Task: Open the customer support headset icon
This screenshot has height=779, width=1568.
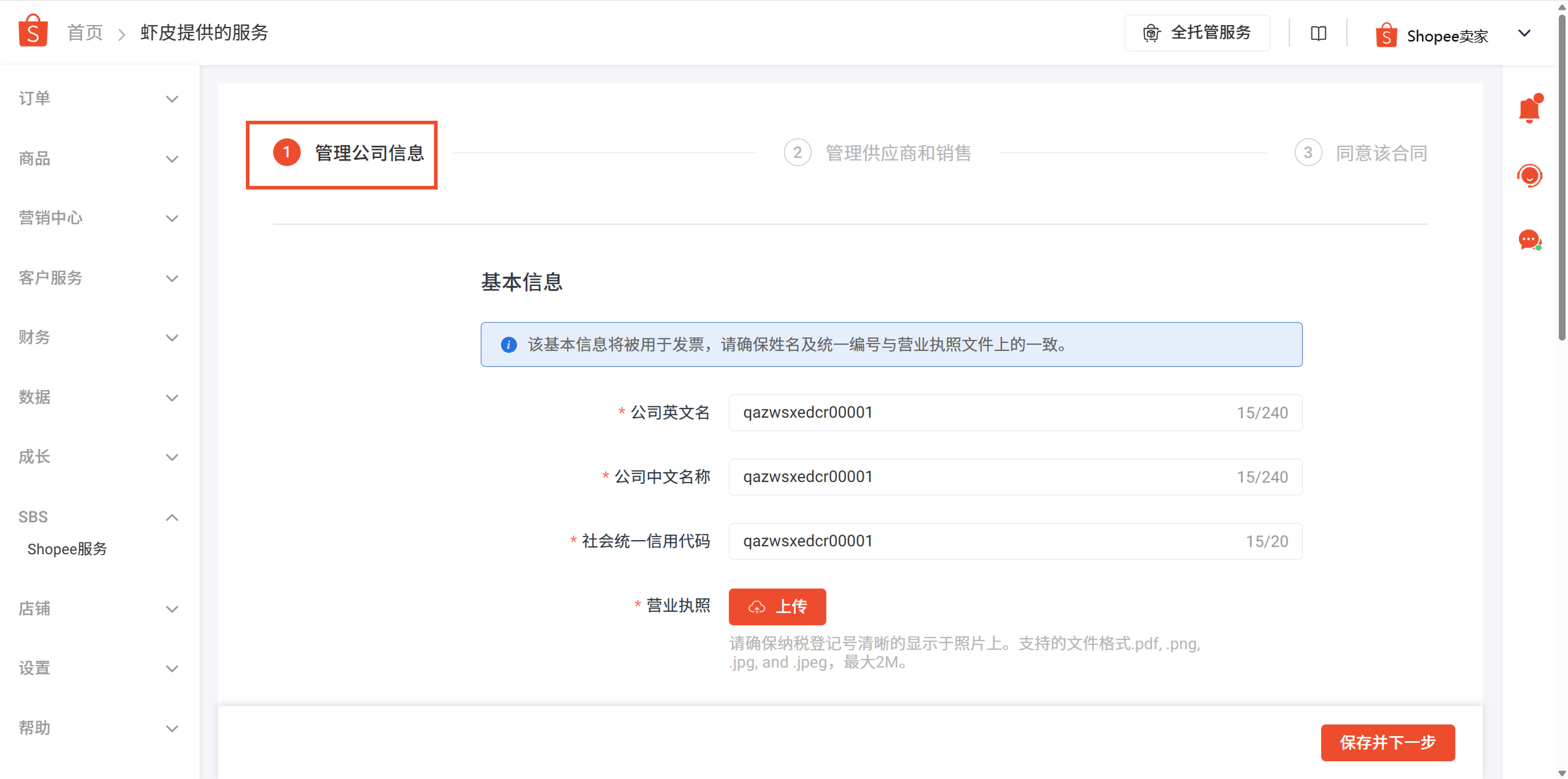Action: tap(1529, 176)
